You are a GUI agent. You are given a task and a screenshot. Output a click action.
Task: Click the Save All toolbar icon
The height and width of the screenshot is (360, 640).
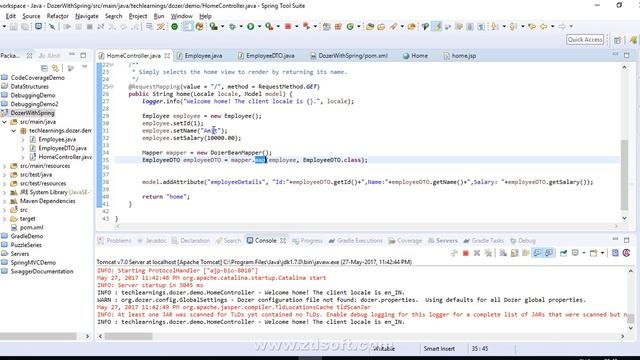[x=25, y=27]
